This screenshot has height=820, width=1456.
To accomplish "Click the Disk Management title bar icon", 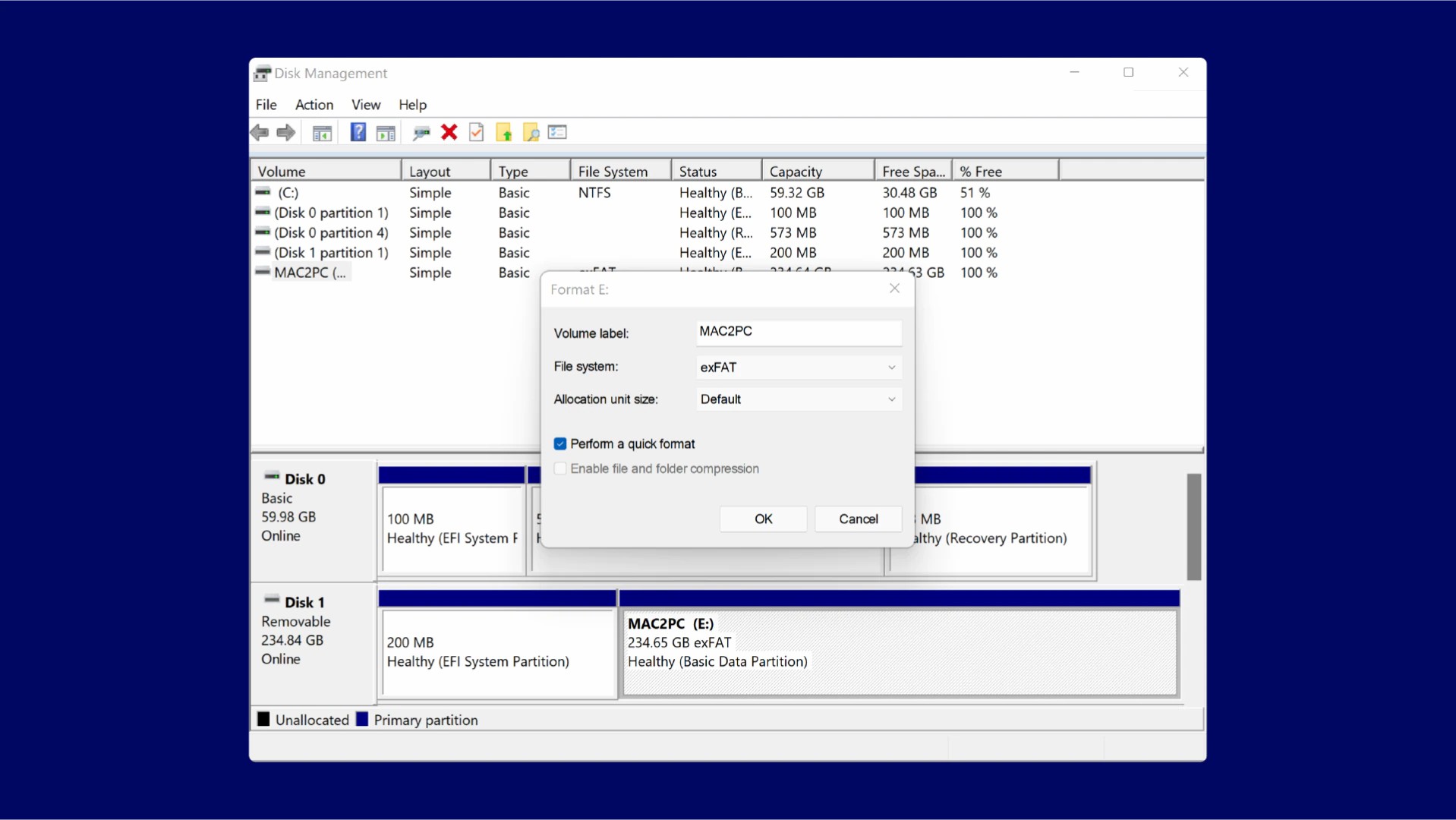I will click(x=263, y=73).
